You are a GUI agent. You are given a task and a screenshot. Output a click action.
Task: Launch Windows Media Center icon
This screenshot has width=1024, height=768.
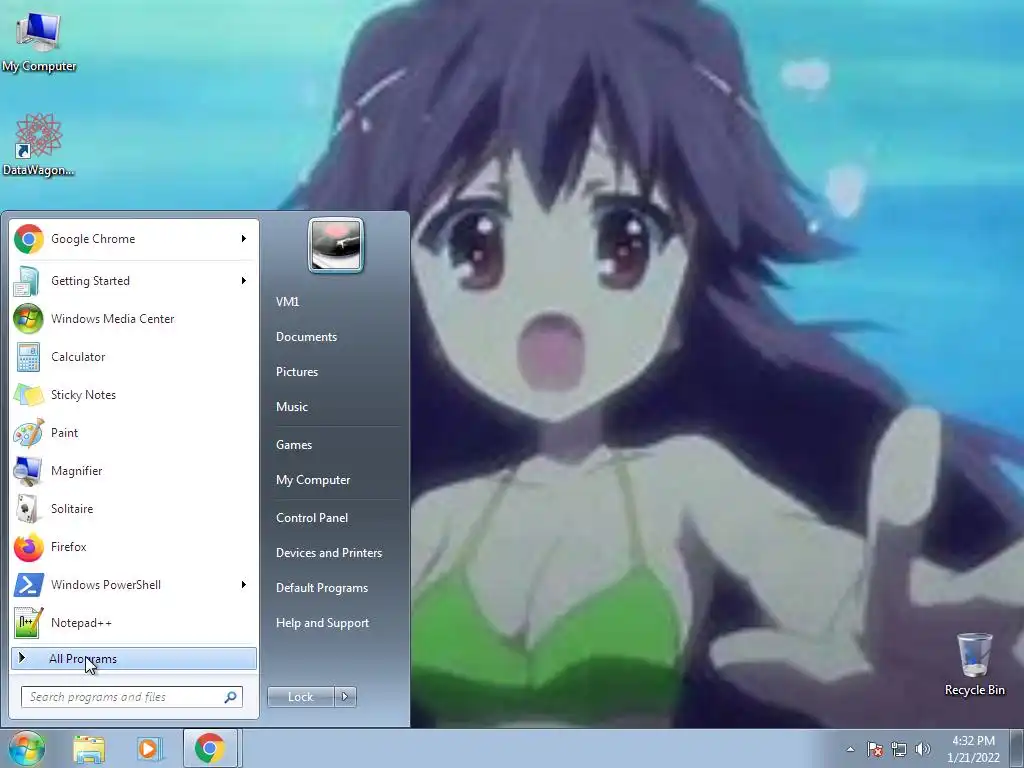[x=27, y=319]
